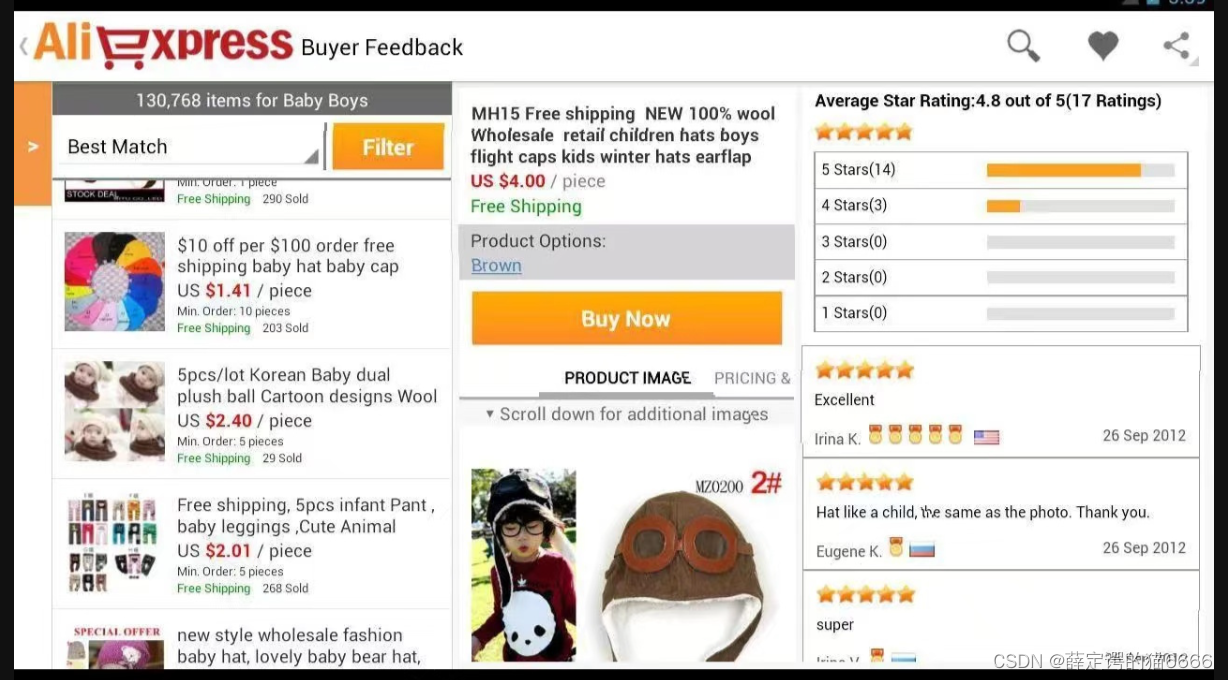Open Korean Baby dual plush ball listing
Screen dimensions: 1228x680
(x=307, y=385)
